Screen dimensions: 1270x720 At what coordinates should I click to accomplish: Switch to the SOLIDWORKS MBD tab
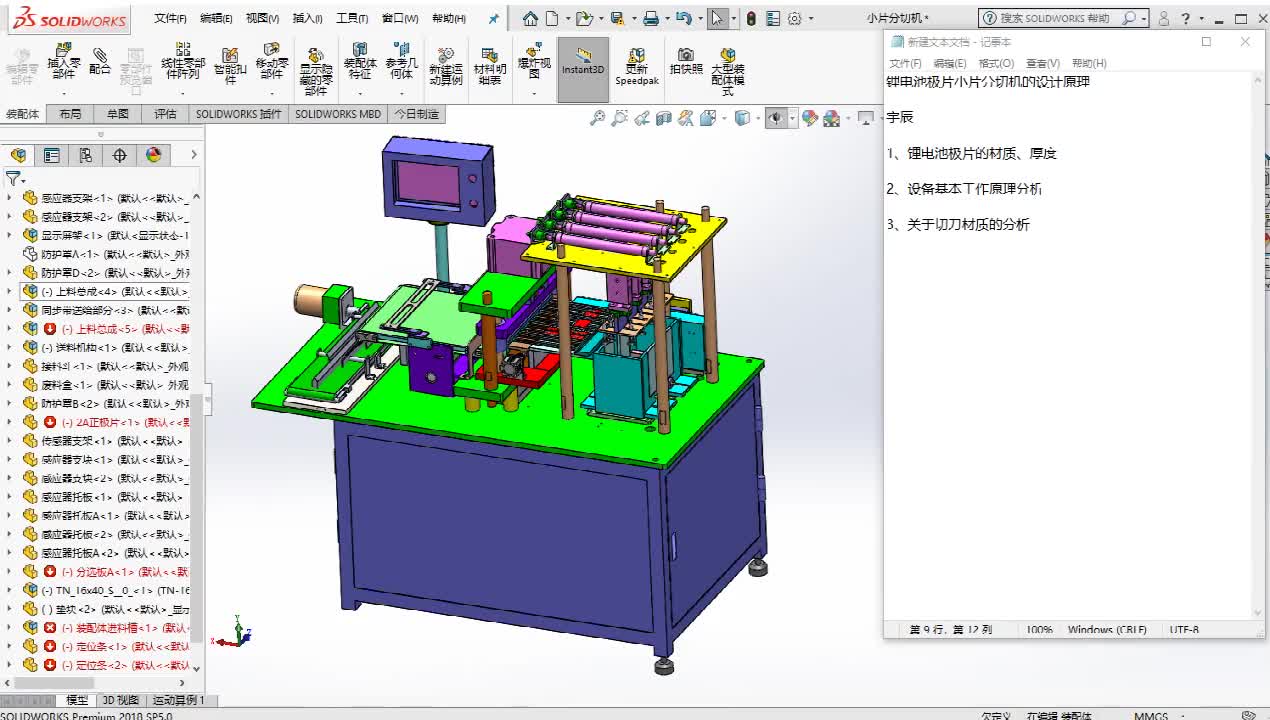pos(338,114)
